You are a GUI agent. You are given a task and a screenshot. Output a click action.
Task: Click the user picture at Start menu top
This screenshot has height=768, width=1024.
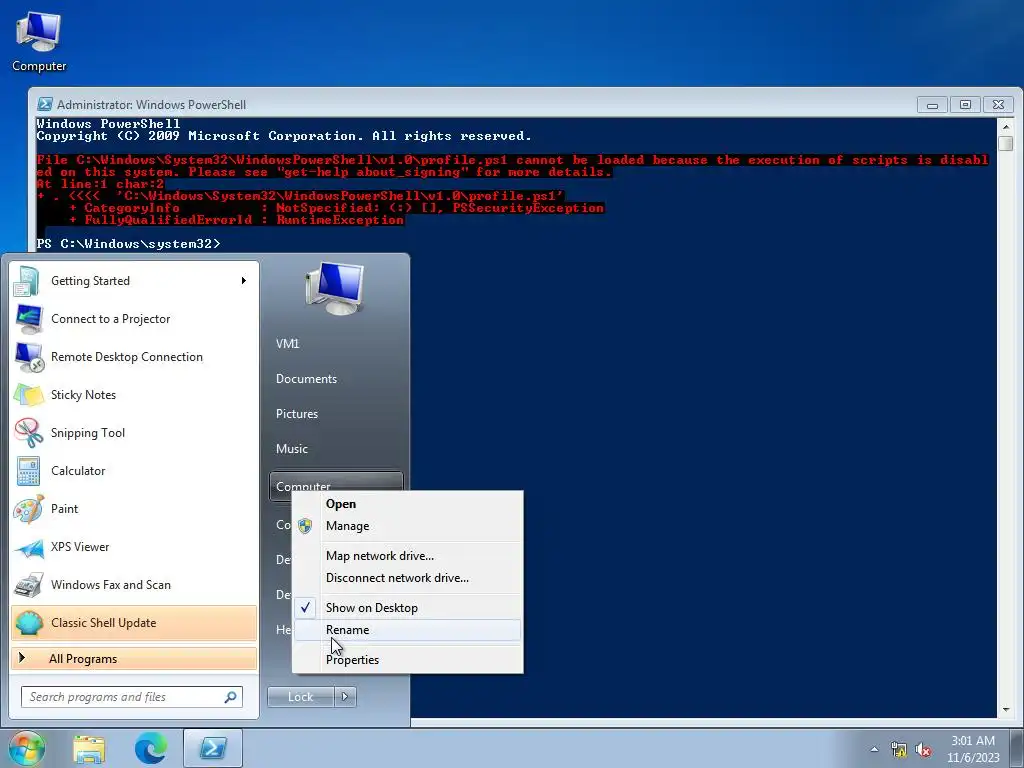coord(335,288)
